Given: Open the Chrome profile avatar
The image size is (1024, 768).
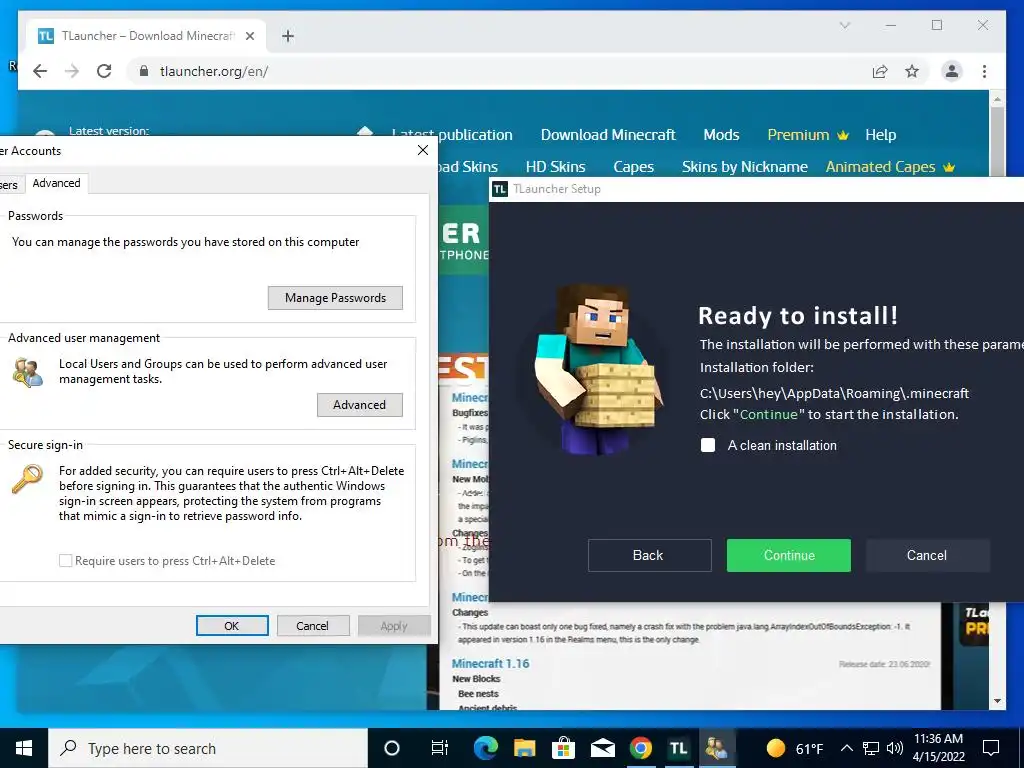Looking at the screenshot, I should (952, 71).
